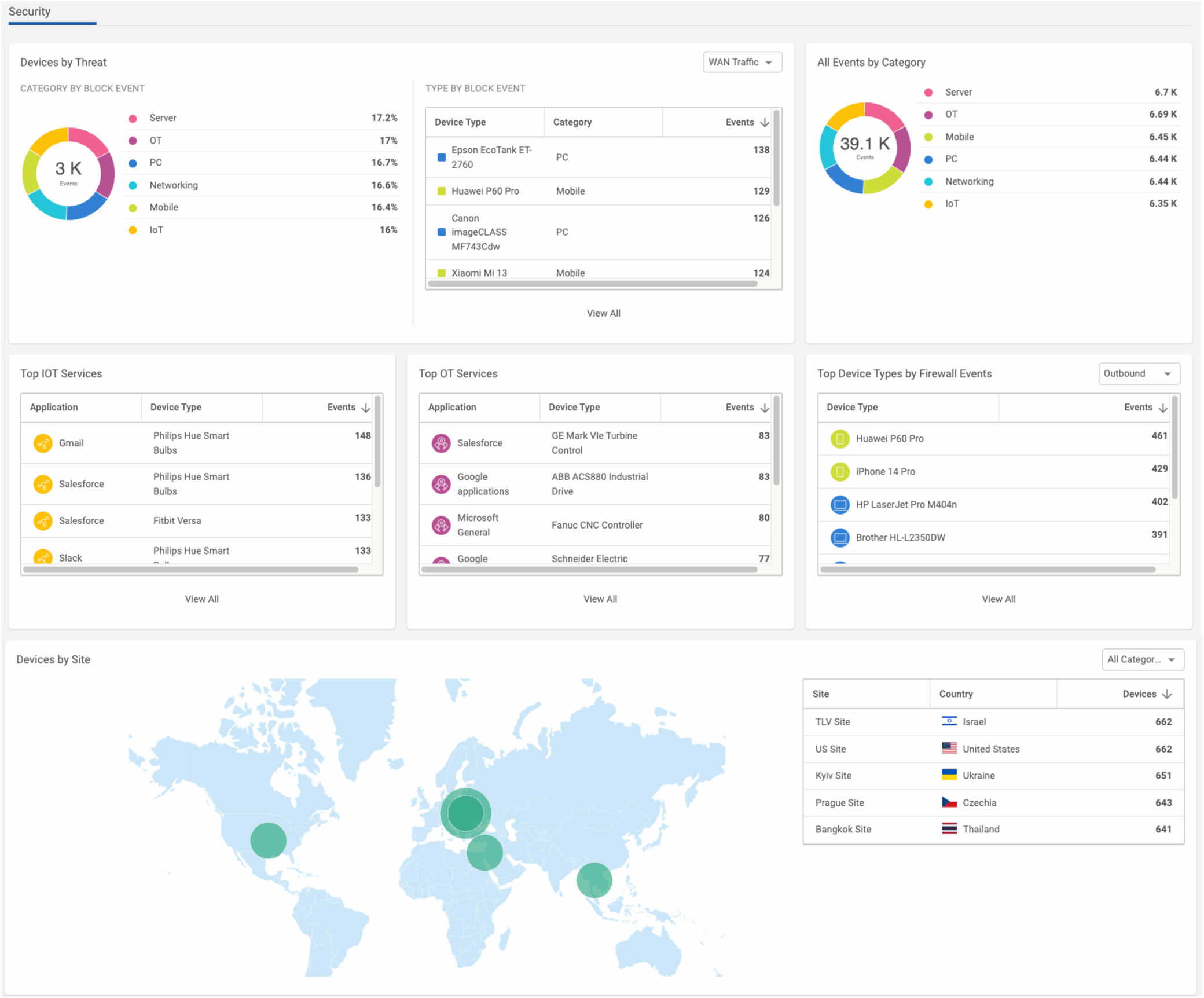Click View All under Top Device Types
This screenshot has height=998, width=1204.
pyautogui.click(x=999, y=599)
